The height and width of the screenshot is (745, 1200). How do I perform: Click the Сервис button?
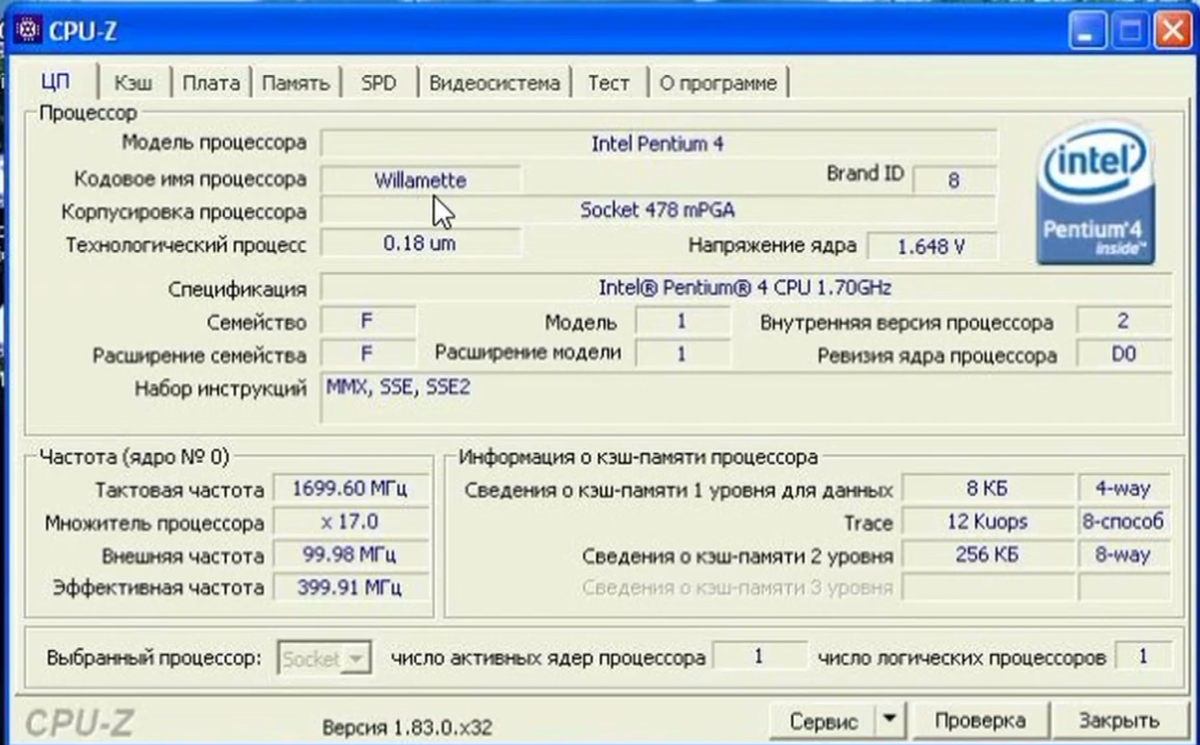click(824, 721)
